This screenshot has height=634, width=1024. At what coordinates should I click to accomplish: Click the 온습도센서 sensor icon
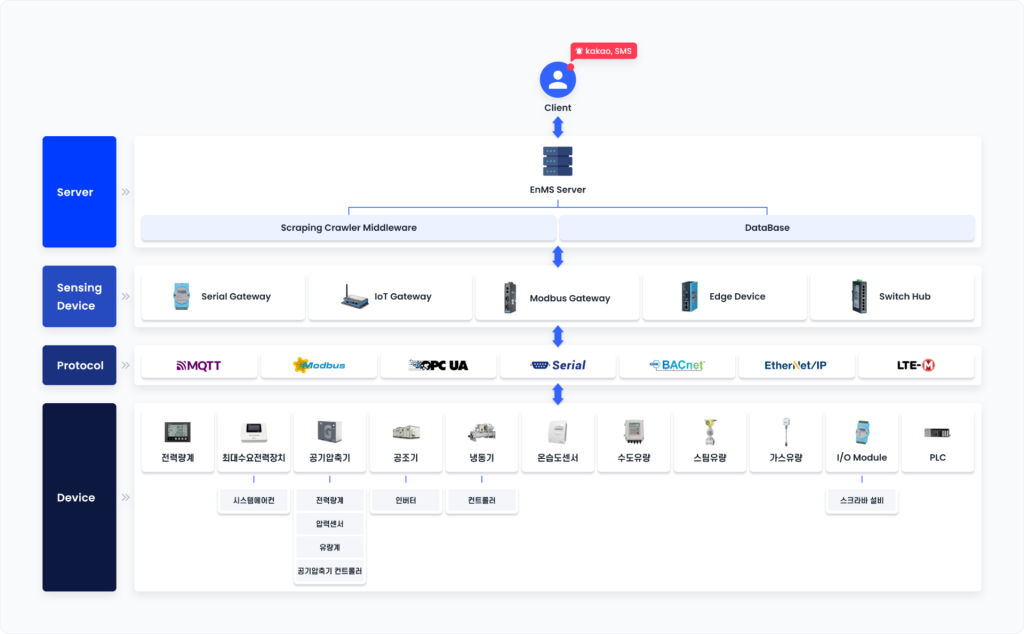coord(558,432)
